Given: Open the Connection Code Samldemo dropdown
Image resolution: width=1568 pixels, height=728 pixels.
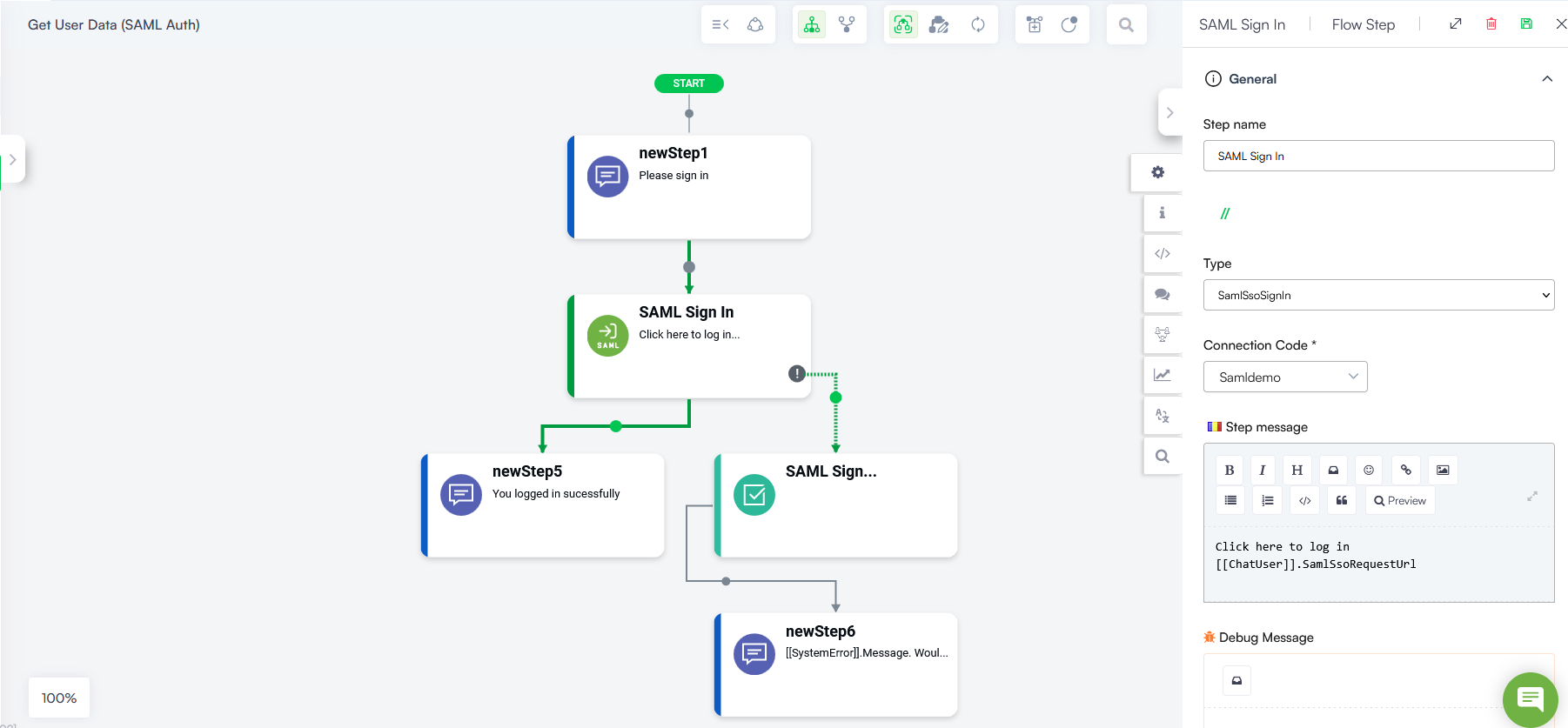Looking at the screenshot, I should (x=1285, y=377).
